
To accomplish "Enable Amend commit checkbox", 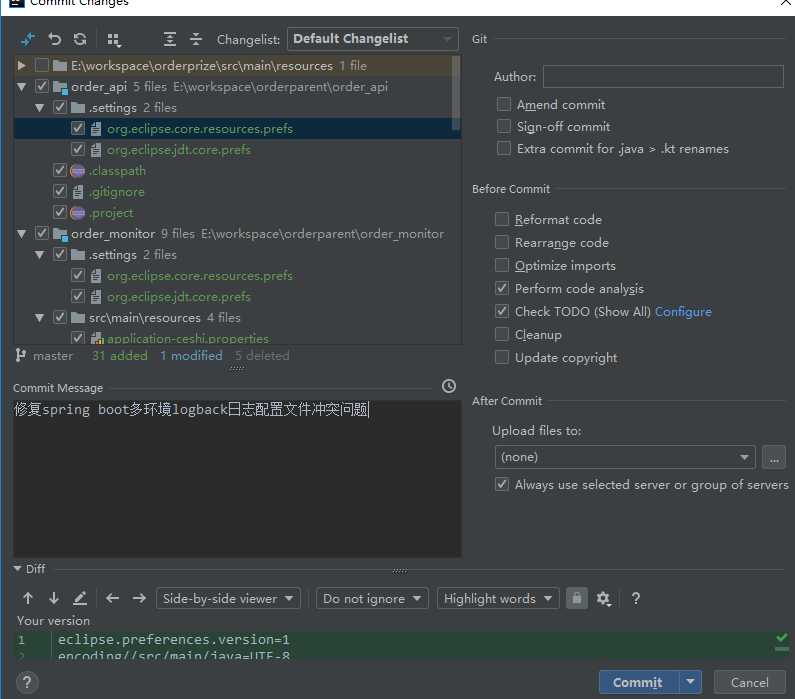I will pos(503,104).
